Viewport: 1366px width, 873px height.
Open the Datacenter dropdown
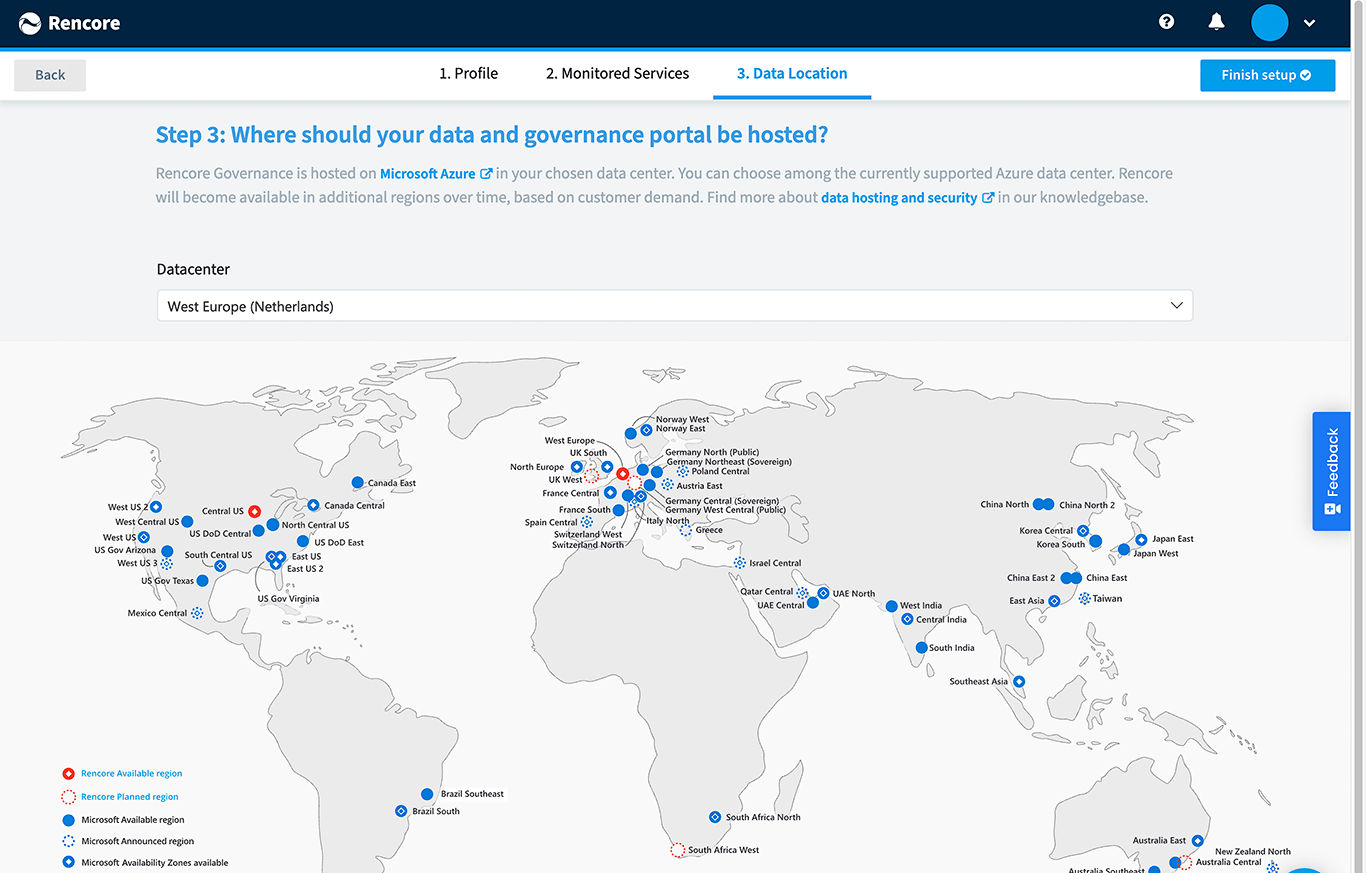tap(675, 306)
